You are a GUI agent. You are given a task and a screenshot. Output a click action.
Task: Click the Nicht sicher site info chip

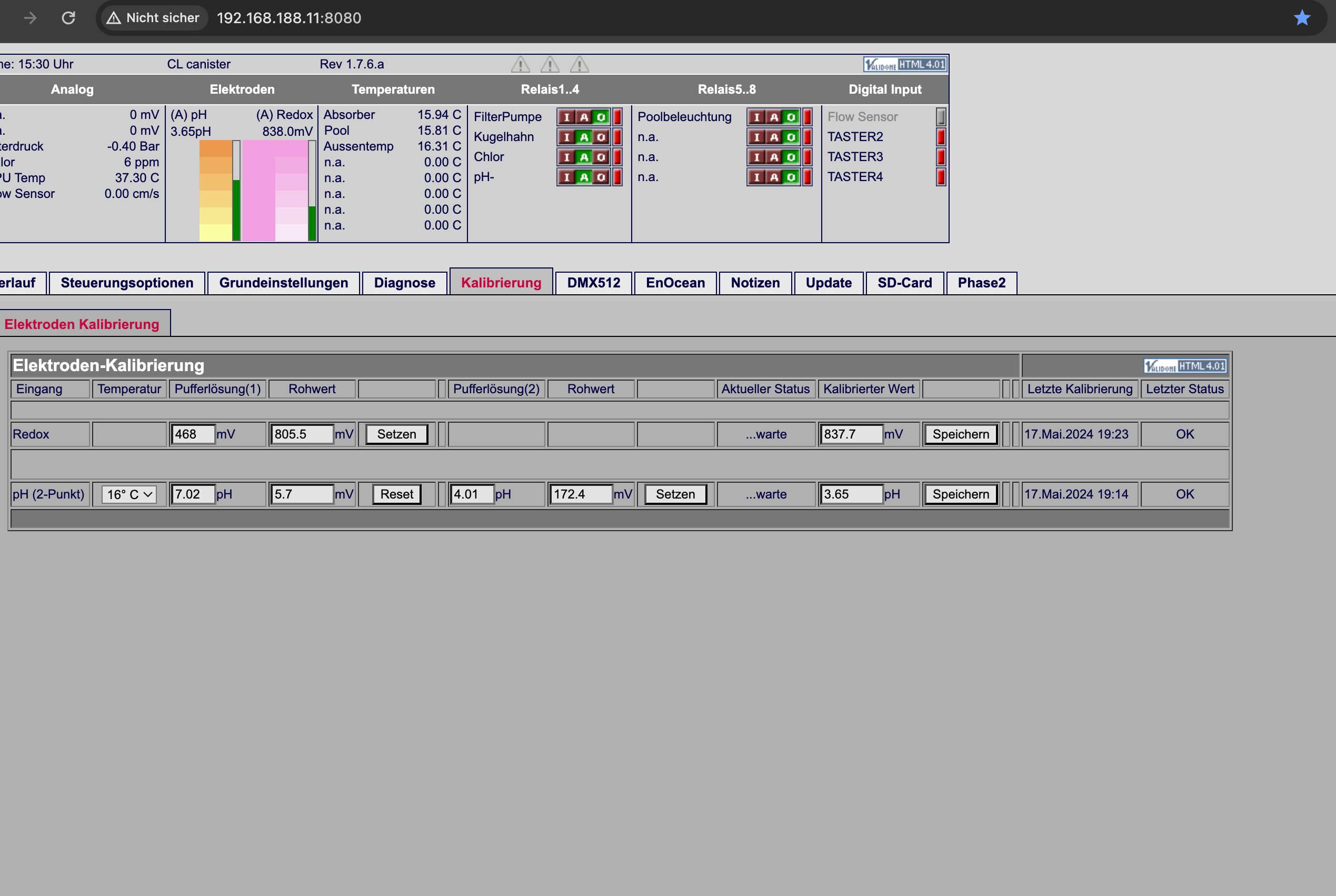pos(154,18)
